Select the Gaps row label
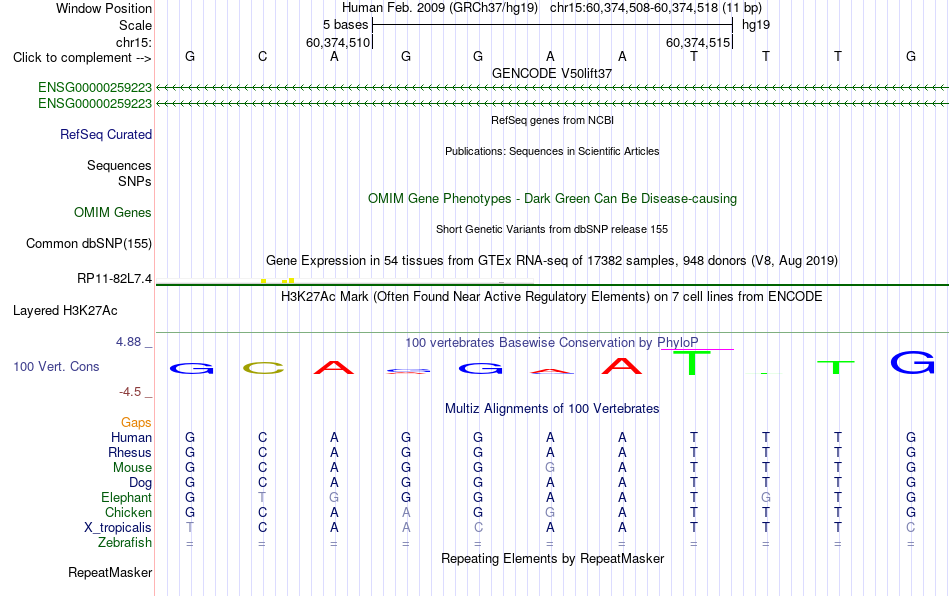 (x=136, y=422)
